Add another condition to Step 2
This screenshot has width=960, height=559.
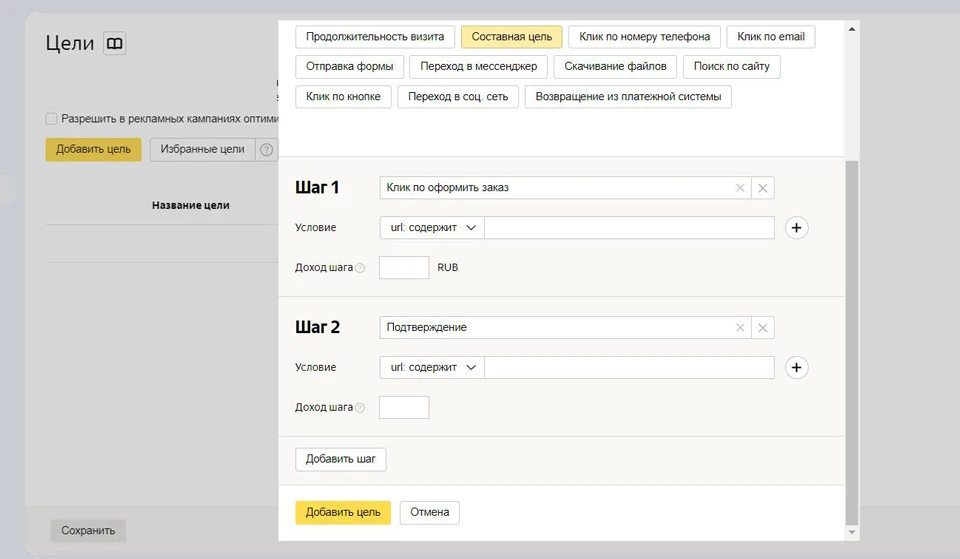797,367
